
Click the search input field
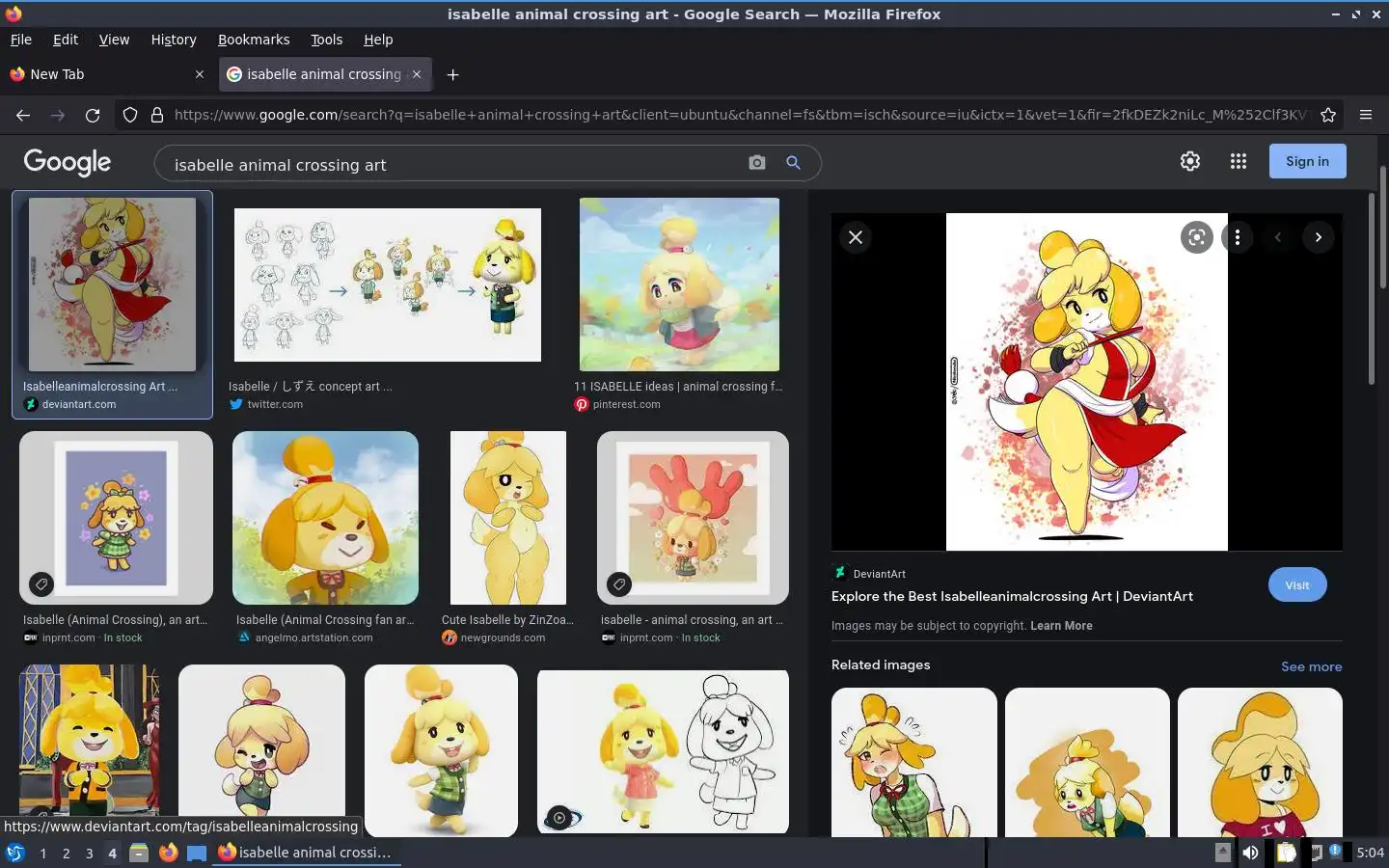[x=453, y=164]
